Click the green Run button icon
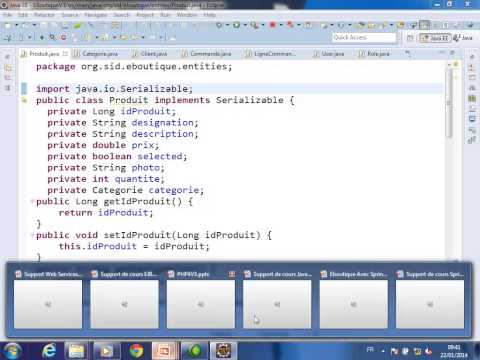480x360 pixels. (x=236, y=25)
